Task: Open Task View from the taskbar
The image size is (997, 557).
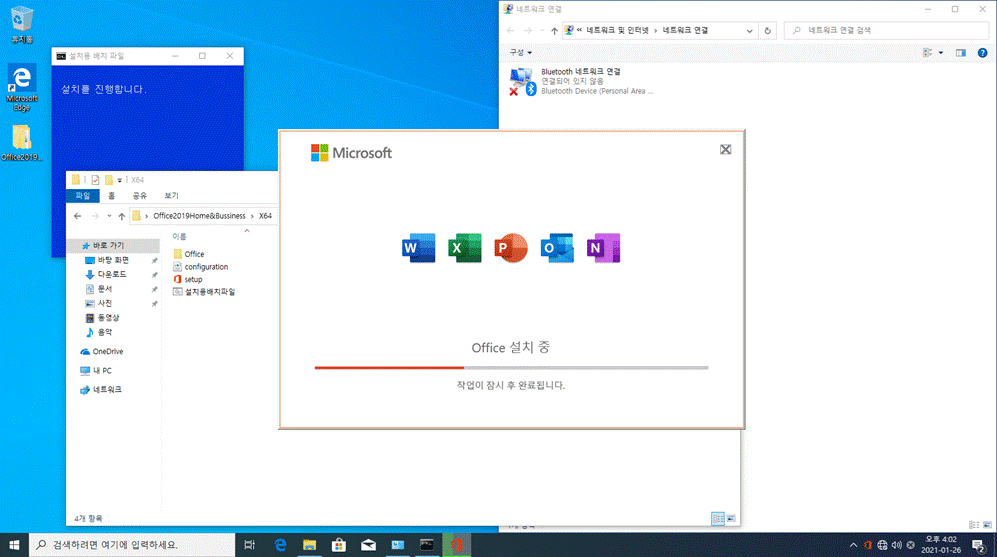Action: click(x=250, y=545)
